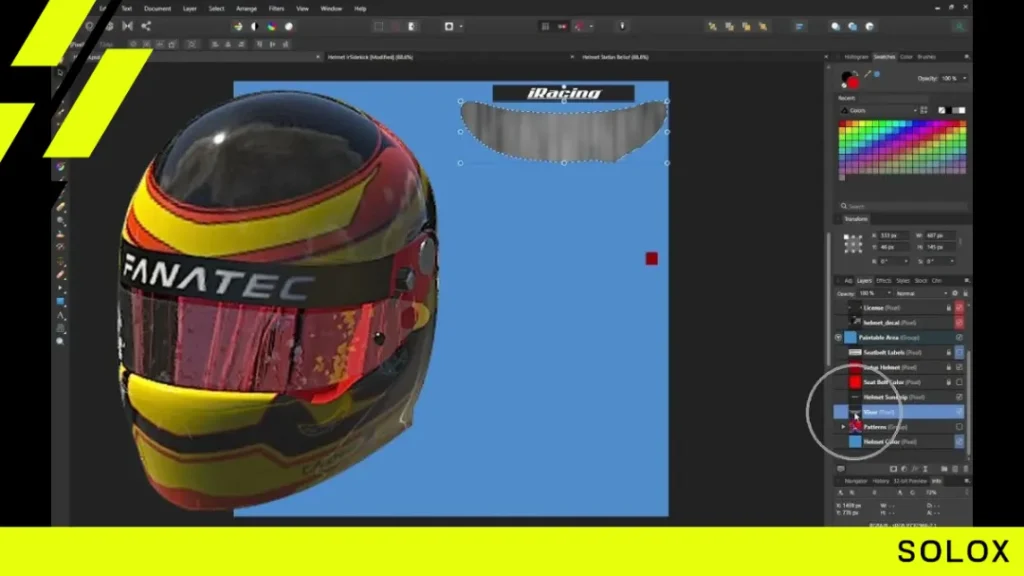Switch to the Stock panel tab
This screenshot has width=1024, height=576.
[921, 281]
